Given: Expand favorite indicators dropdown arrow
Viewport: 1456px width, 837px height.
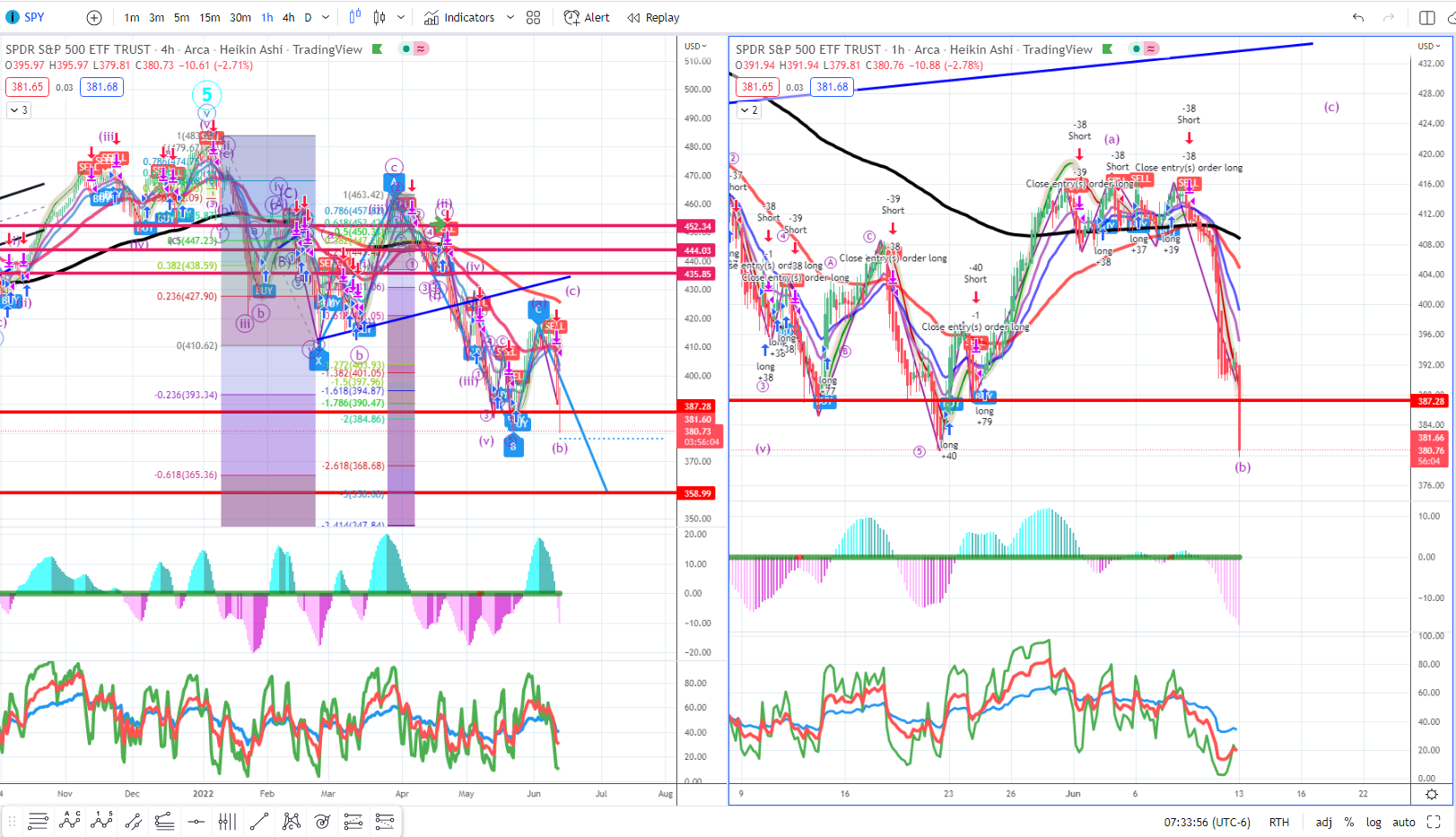Looking at the screenshot, I should [510, 17].
